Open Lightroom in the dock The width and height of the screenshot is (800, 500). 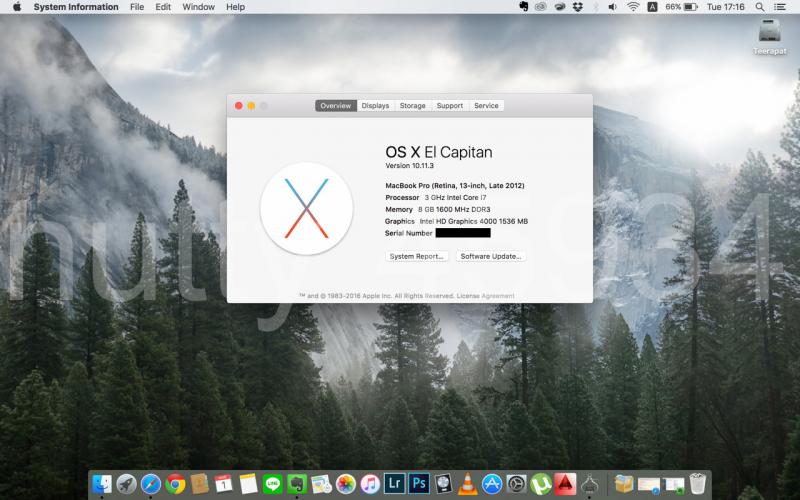pos(394,484)
